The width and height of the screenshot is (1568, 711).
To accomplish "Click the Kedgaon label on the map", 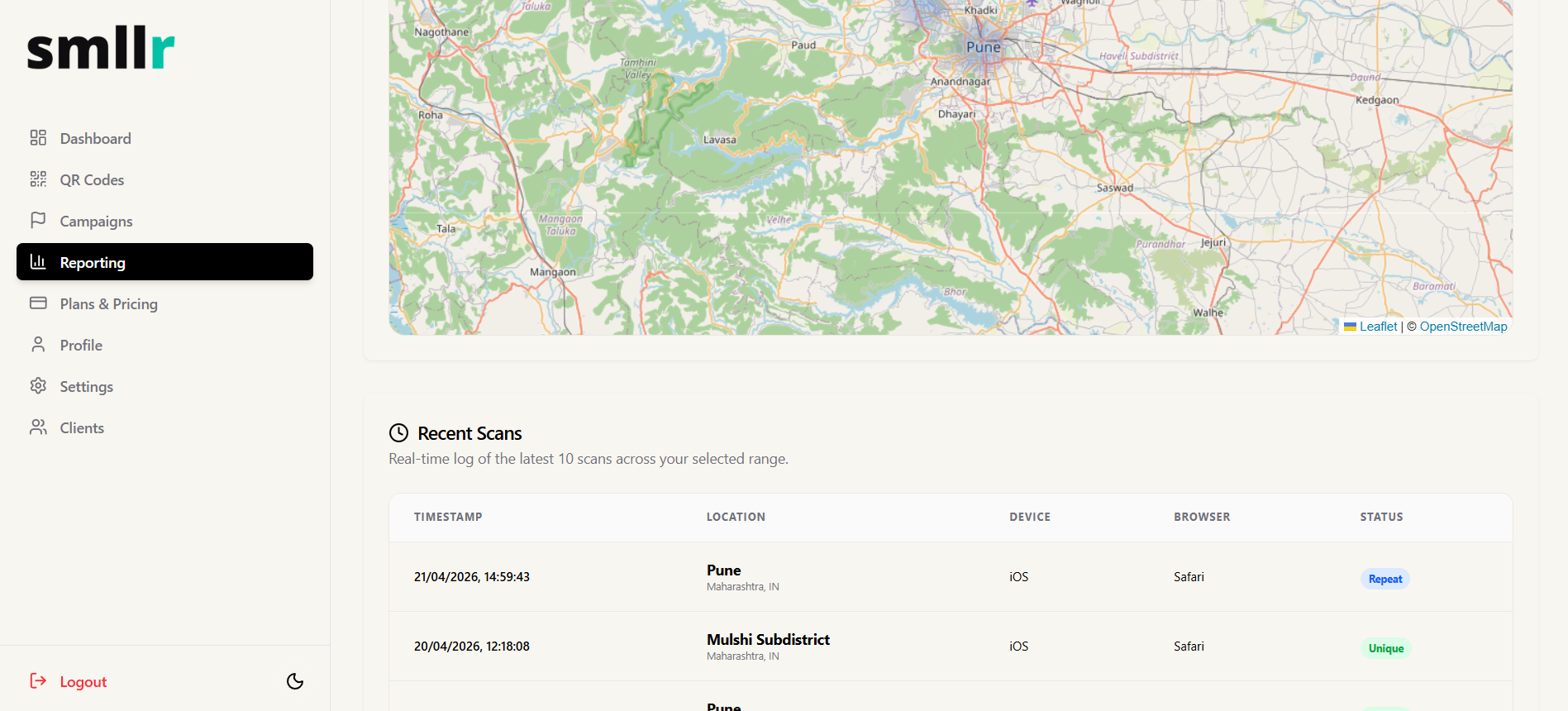I will tap(1377, 100).
